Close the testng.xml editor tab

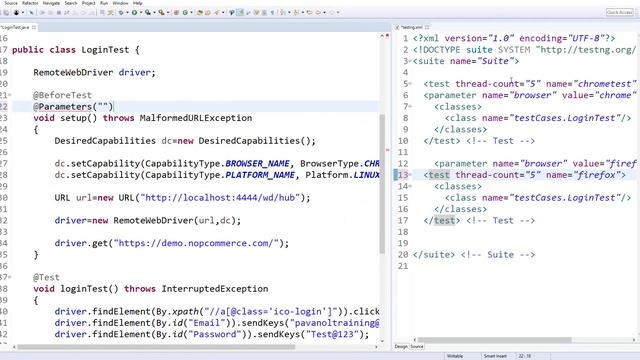427,27
